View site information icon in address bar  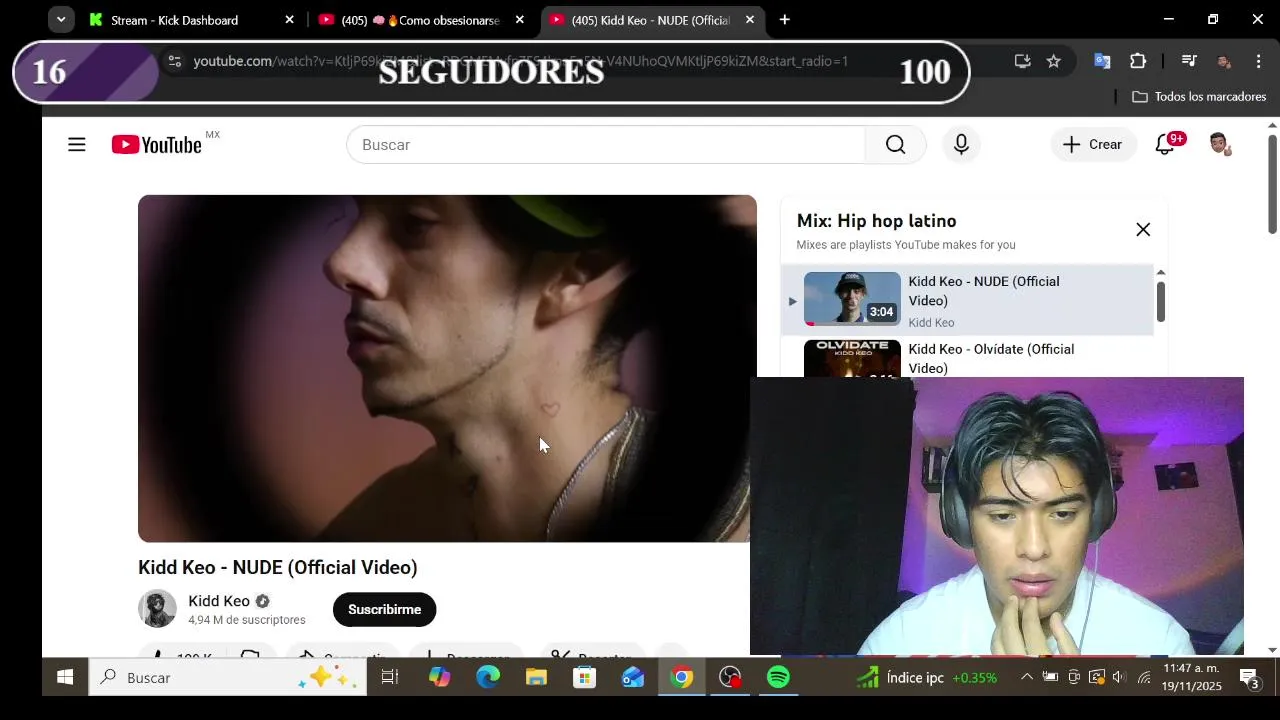[174, 61]
